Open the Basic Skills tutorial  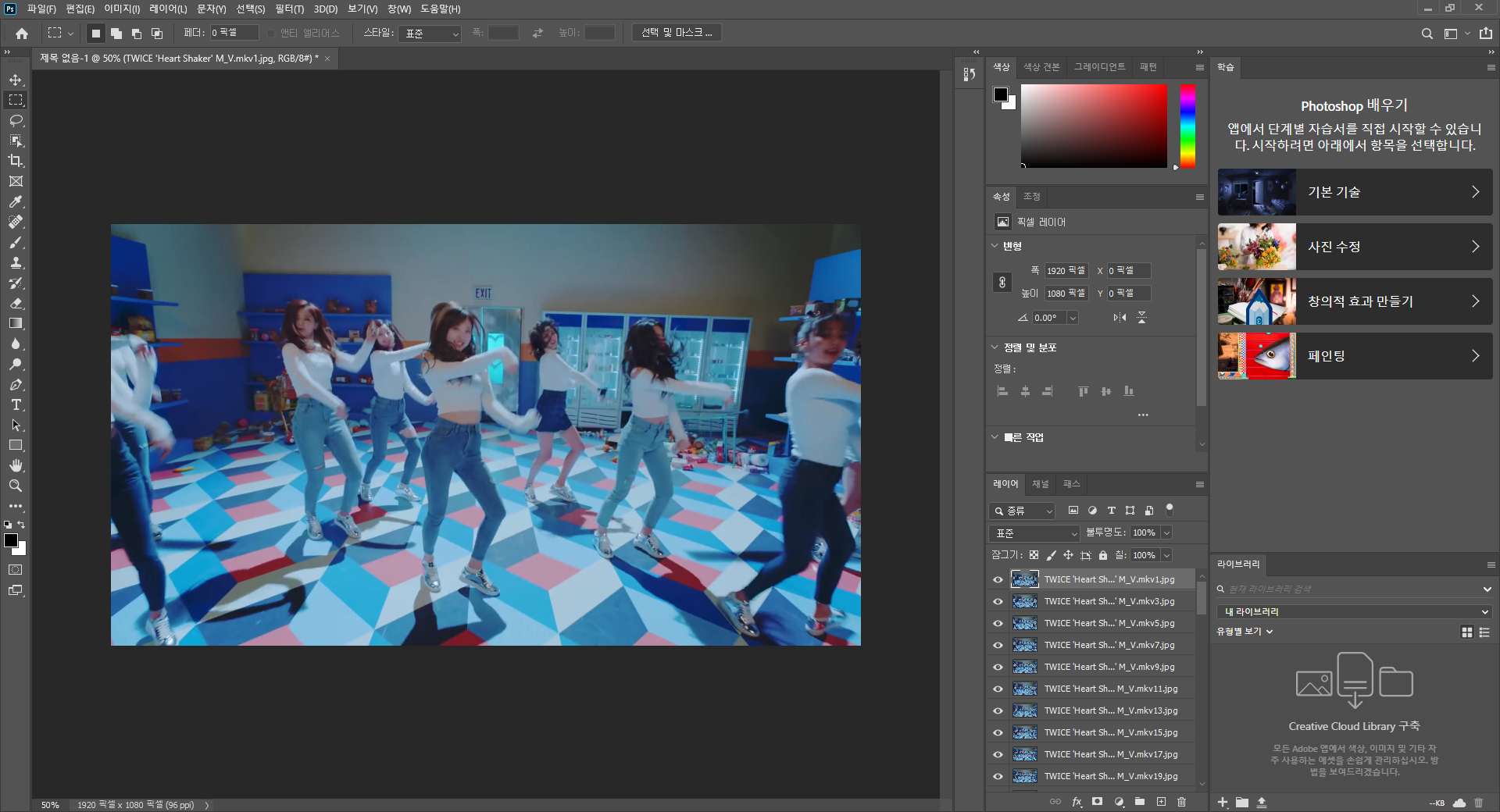point(1355,192)
